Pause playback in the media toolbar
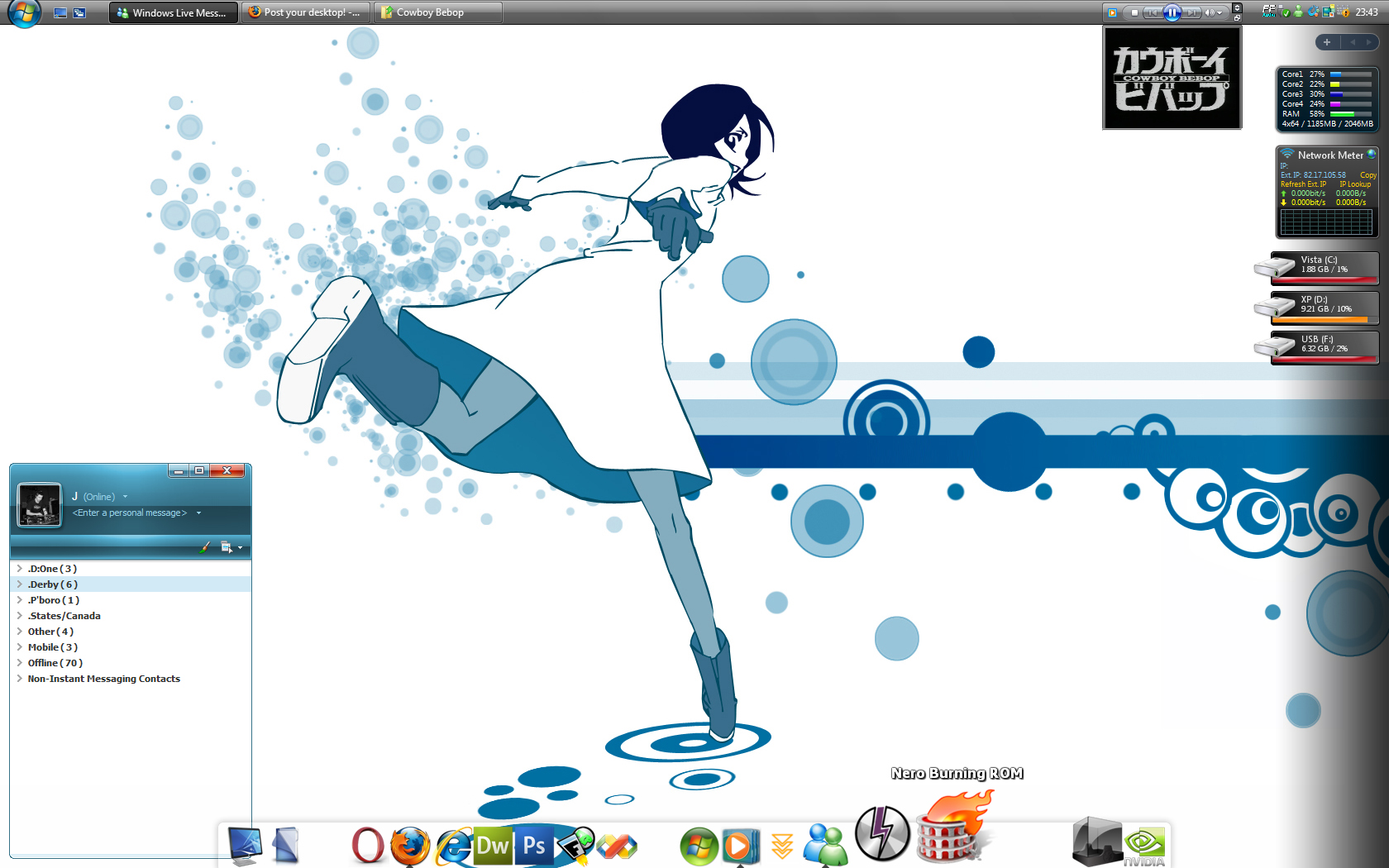 click(1172, 12)
